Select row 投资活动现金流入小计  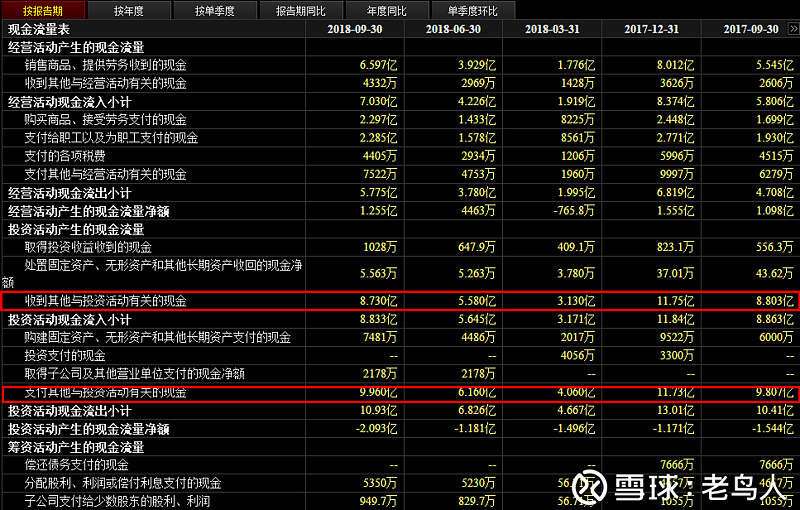click(x=400, y=320)
